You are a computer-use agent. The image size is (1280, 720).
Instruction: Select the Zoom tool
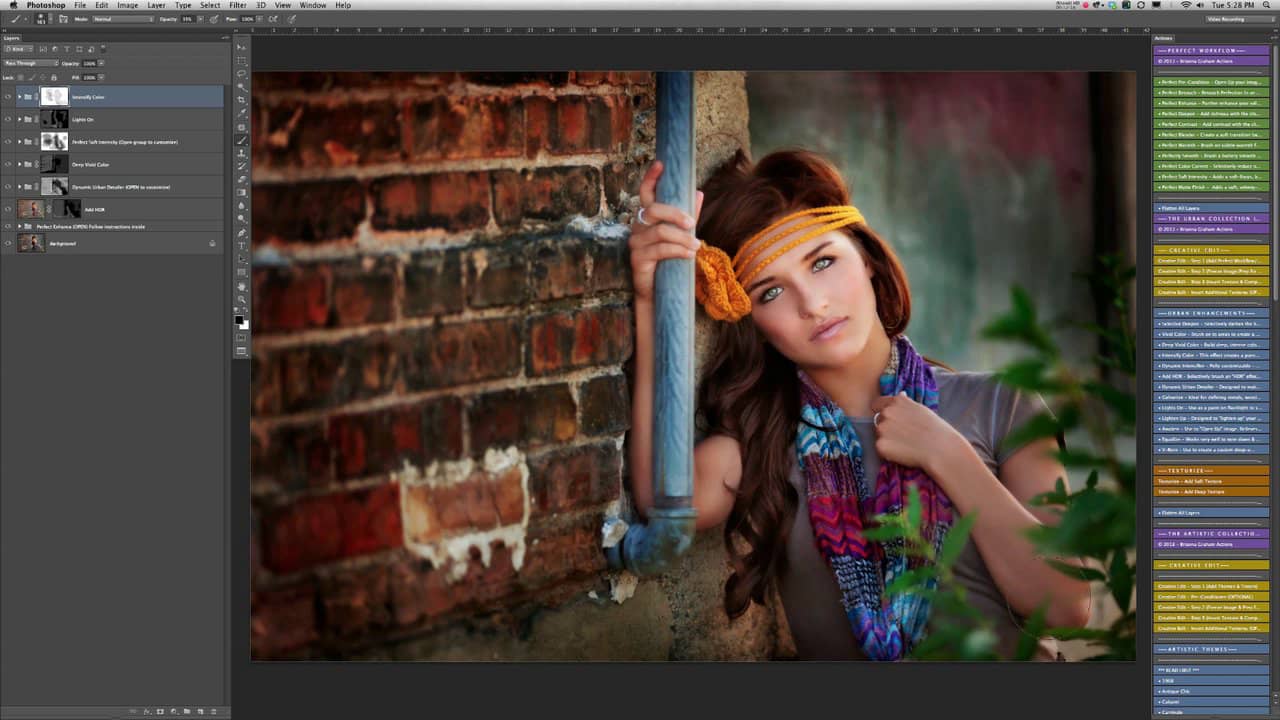241,298
